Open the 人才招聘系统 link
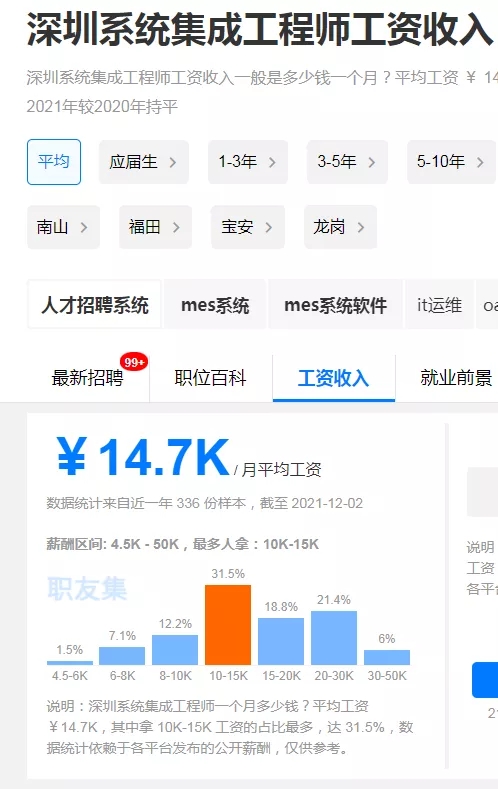The height and width of the screenshot is (789, 498). pyautogui.click(x=95, y=305)
